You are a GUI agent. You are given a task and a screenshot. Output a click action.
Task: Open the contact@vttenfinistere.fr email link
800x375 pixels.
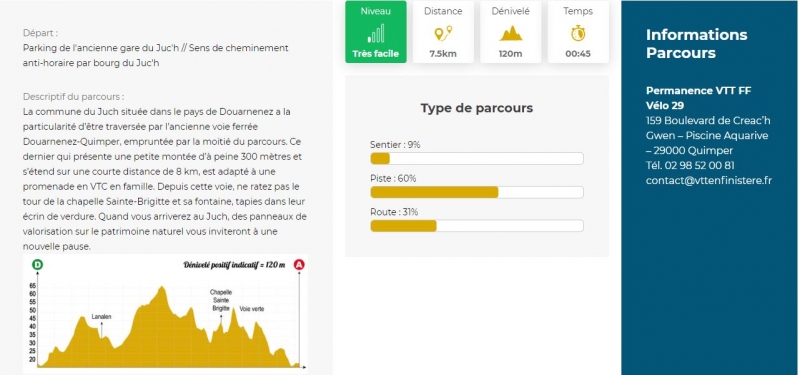[709, 180]
